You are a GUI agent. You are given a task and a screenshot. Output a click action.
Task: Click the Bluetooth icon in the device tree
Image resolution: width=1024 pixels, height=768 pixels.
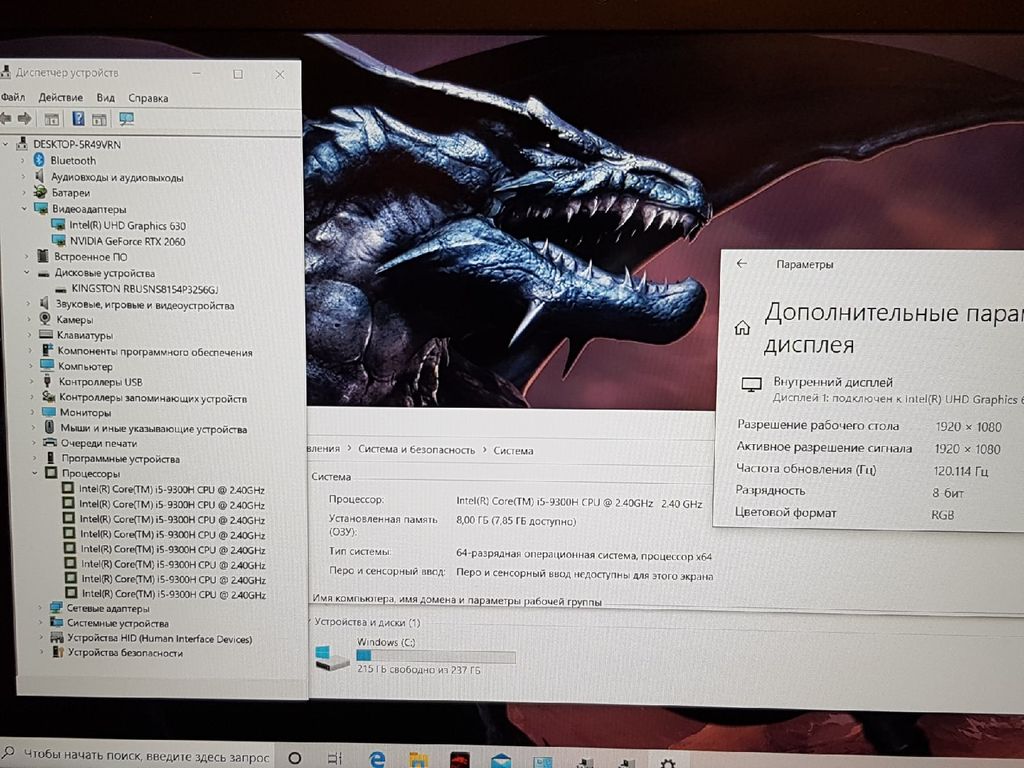39,160
